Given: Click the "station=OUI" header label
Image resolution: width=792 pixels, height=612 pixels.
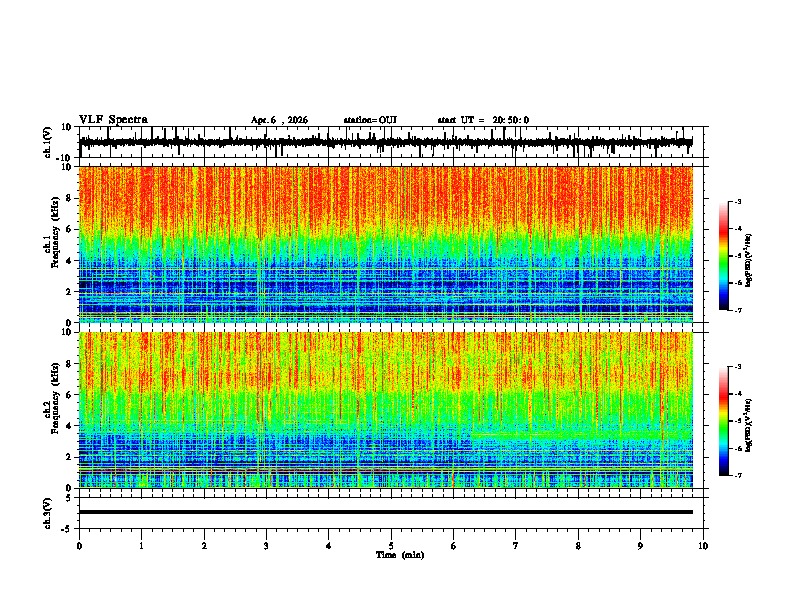Looking at the screenshot, I should [x=370, y=120].
